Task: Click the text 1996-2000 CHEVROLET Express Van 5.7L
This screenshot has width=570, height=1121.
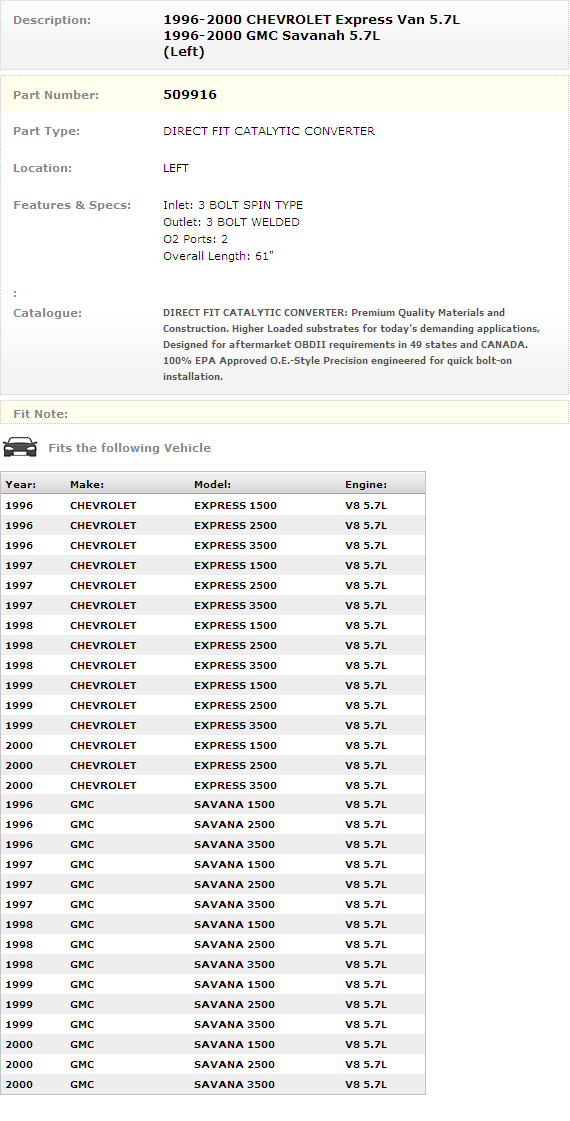Action: (x=312, y=20)
